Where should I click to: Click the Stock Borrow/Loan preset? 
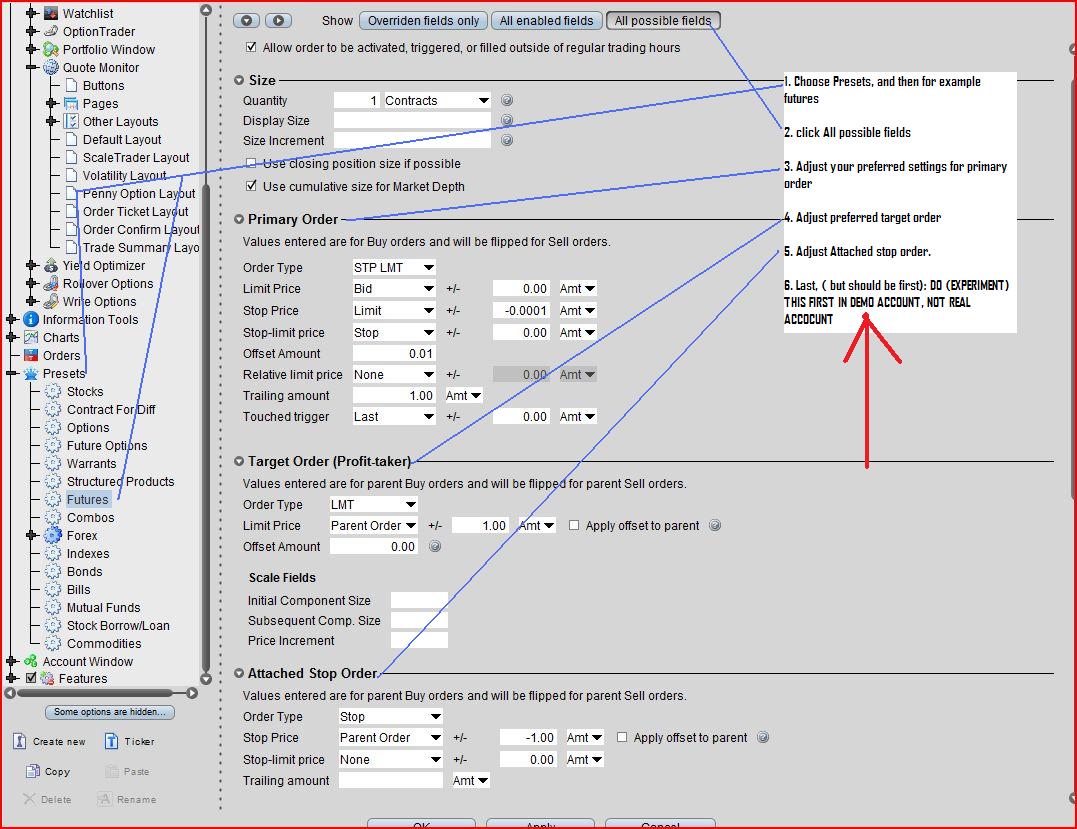[118, 626]
